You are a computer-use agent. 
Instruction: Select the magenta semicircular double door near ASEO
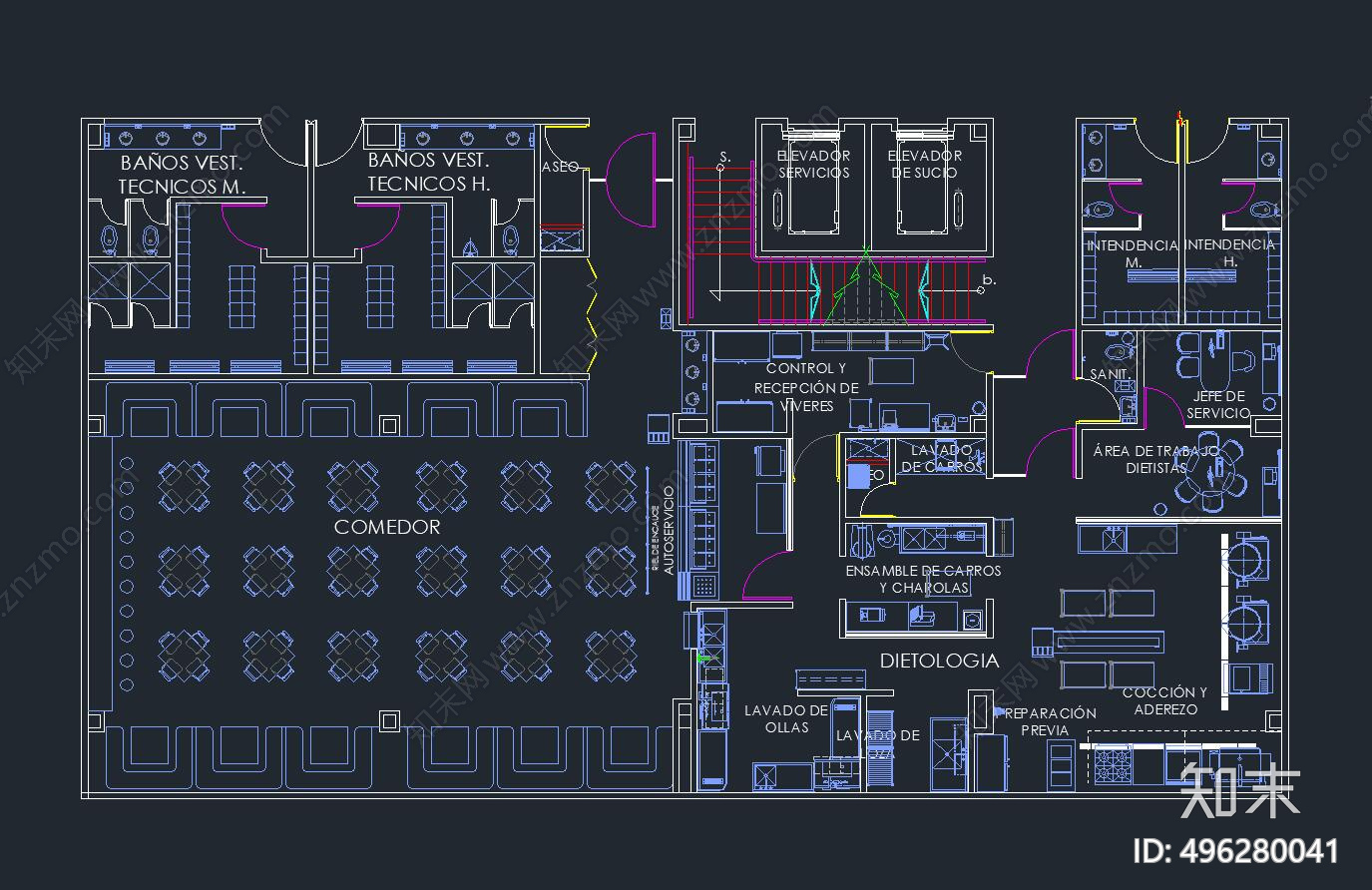point(631,181)
